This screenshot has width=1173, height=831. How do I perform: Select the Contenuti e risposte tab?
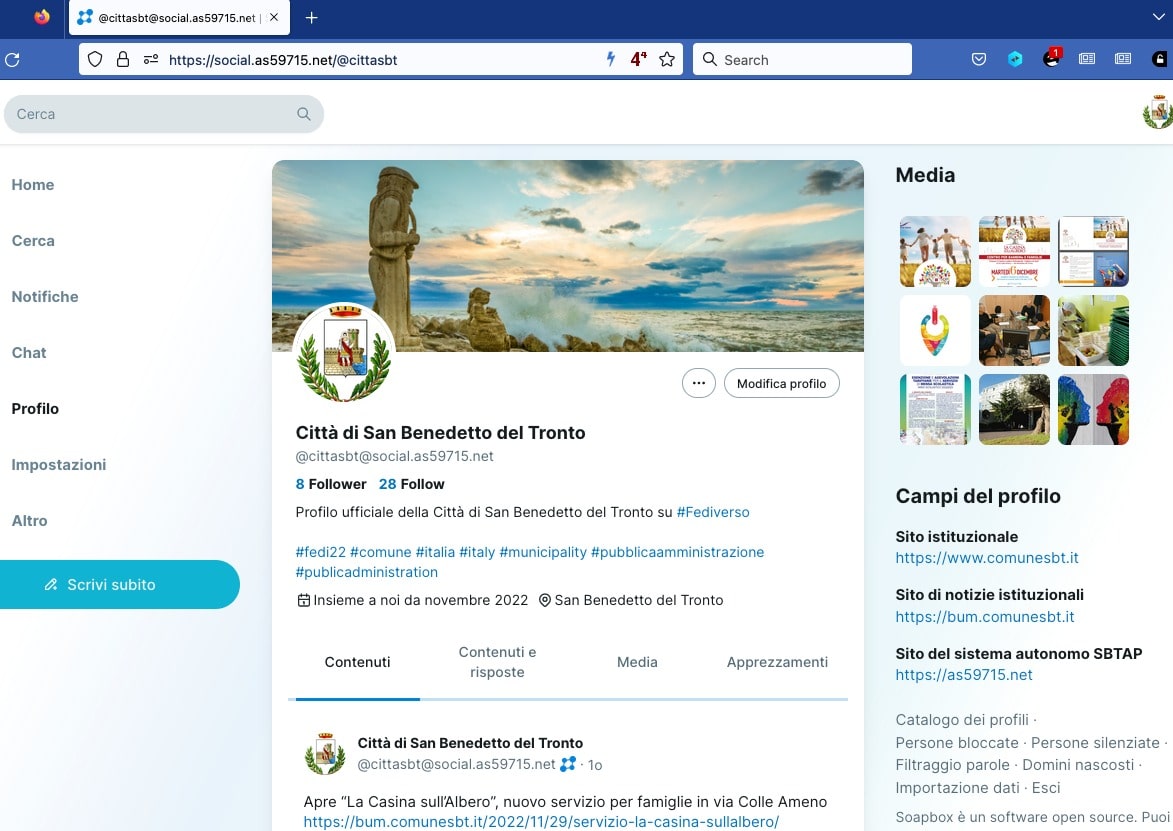(497, 662)
